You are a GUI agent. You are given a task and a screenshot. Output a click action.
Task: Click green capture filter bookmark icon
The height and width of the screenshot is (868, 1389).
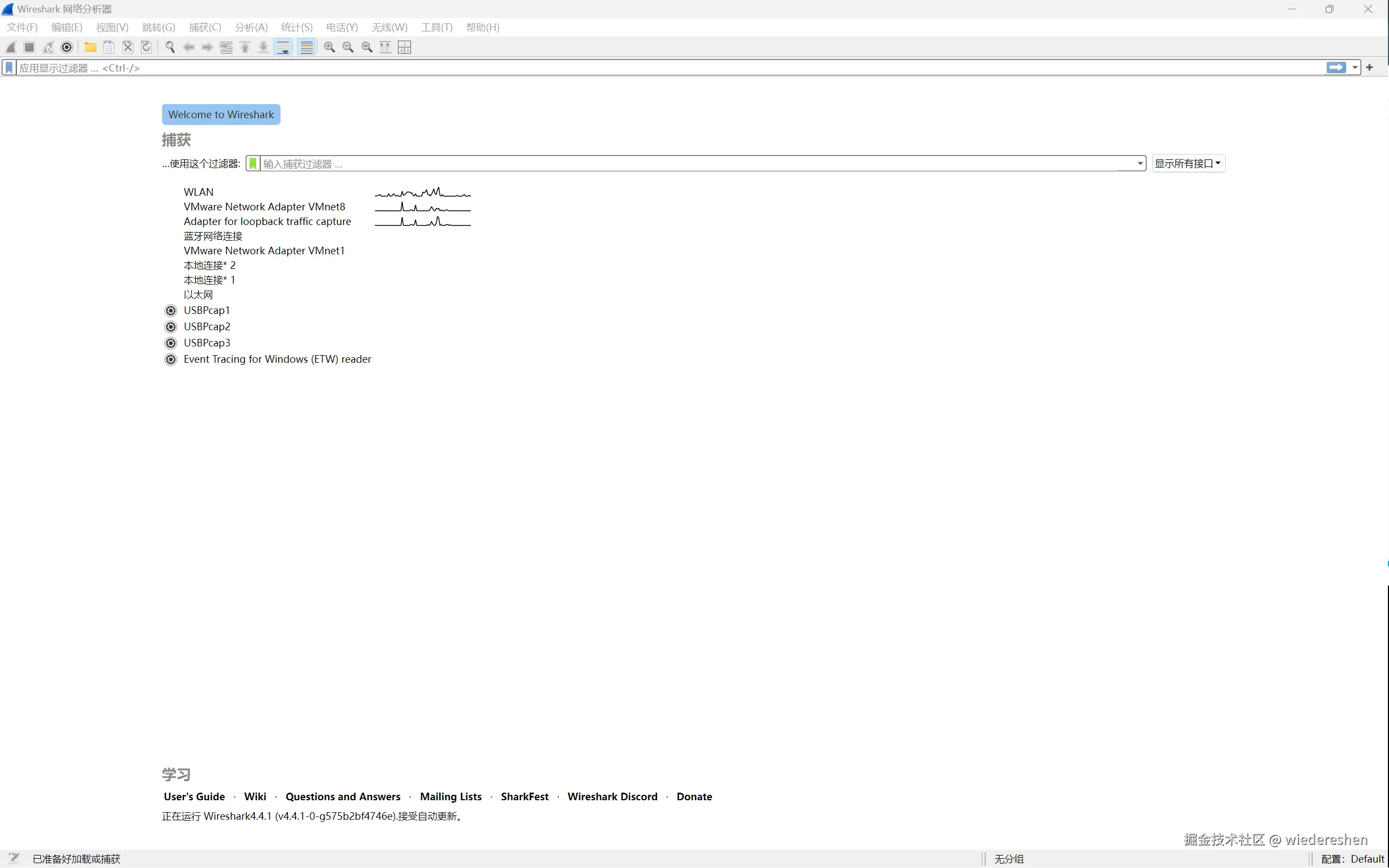coord(253,164)
